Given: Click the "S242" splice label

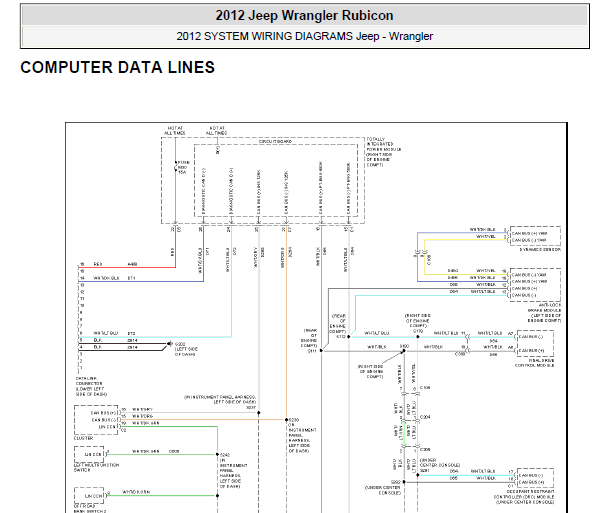Looking at the screenshot, I should point(225,455).
